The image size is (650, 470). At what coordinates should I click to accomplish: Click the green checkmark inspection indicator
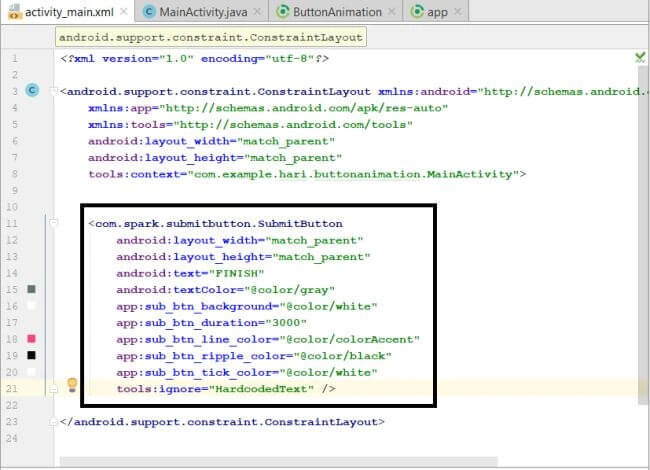pos(640,57)
